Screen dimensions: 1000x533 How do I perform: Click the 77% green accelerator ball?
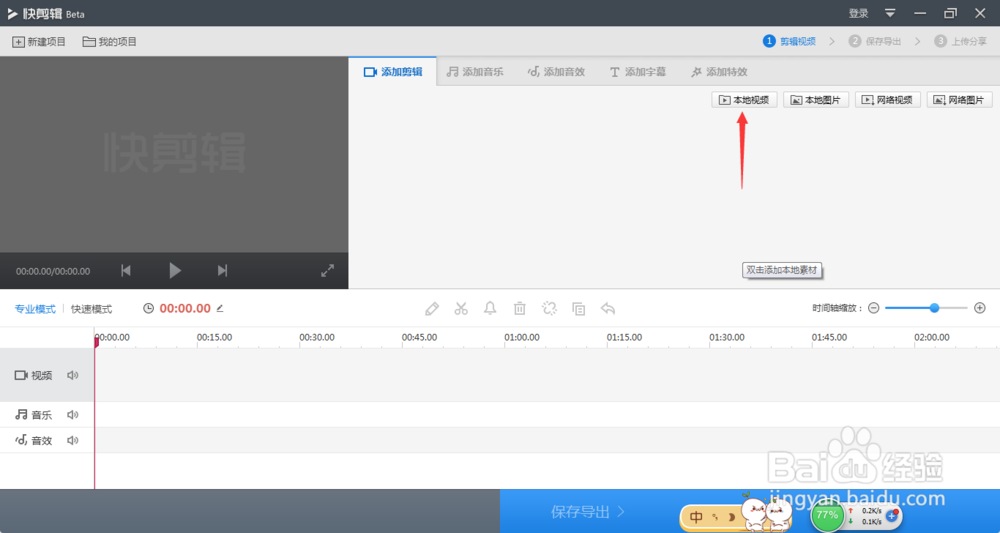pyautogui.click(x=827, y=515)
